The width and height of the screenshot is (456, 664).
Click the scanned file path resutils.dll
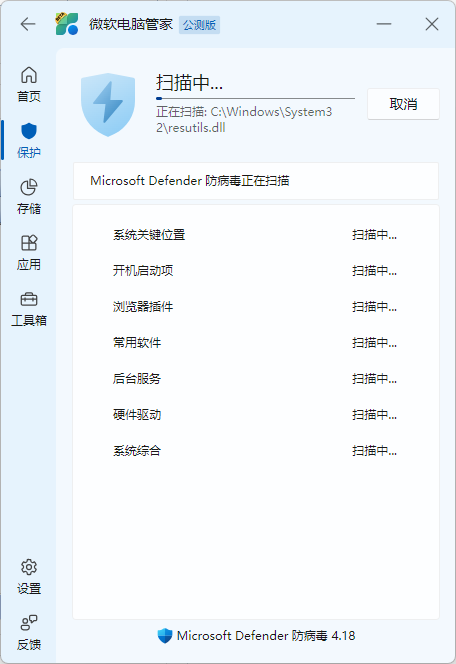click(244, 120)
